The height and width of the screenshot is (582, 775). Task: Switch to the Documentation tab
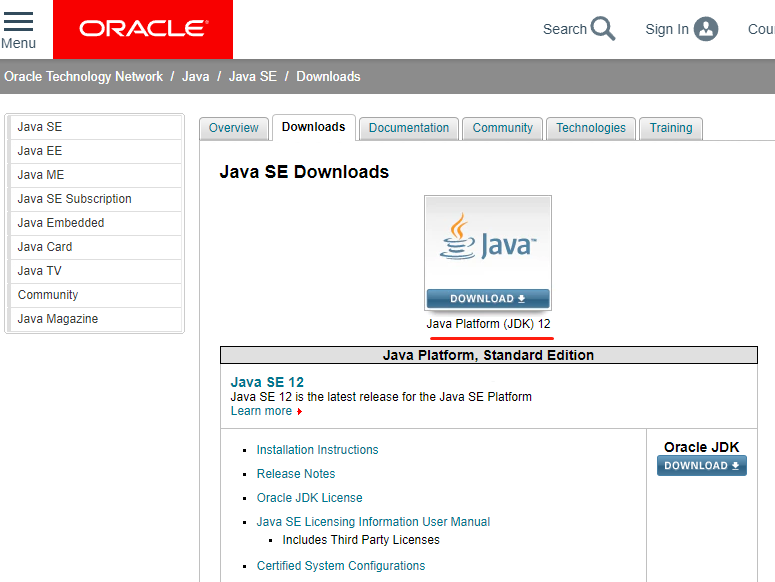click(409, 128)
